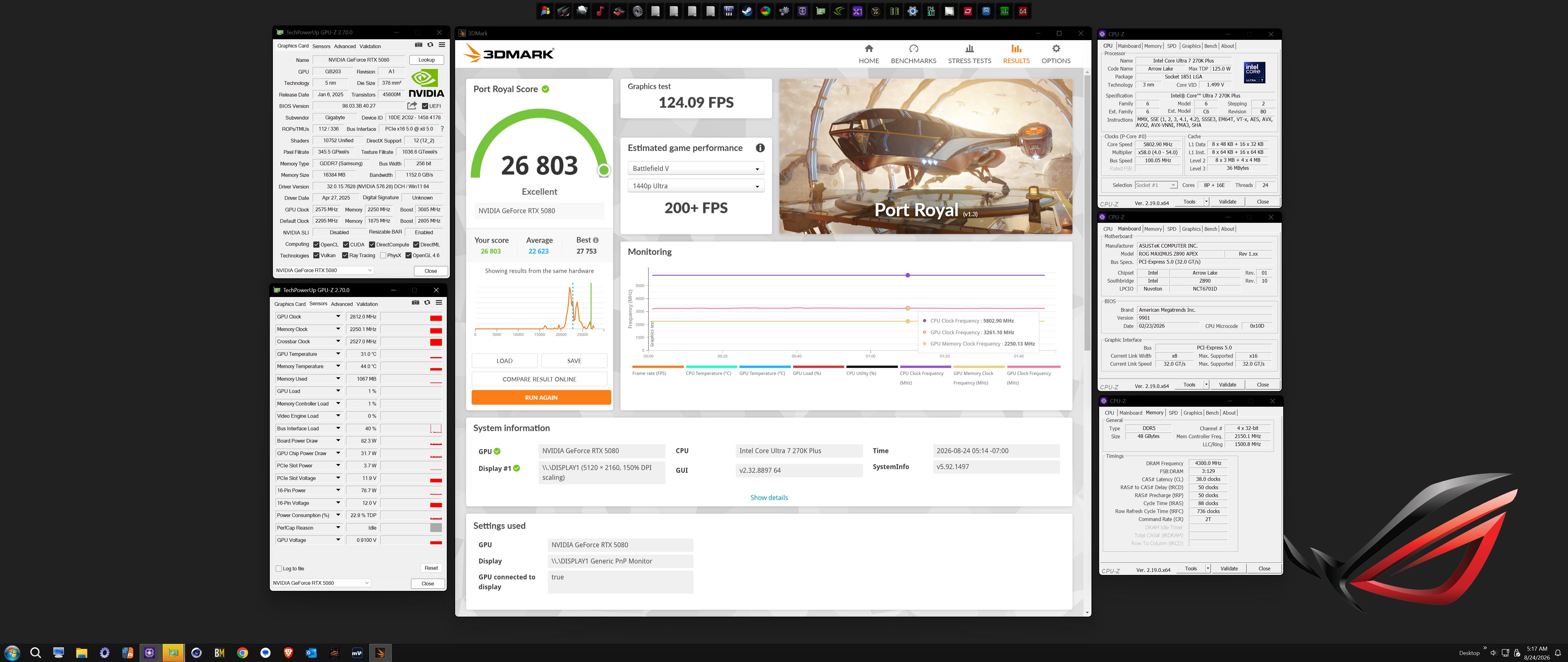Screen dimensions: 1568x662
Task: Click the BIOS share/export icon in GPU-Z
Action: pyautogui.click(x=412, y=106)
